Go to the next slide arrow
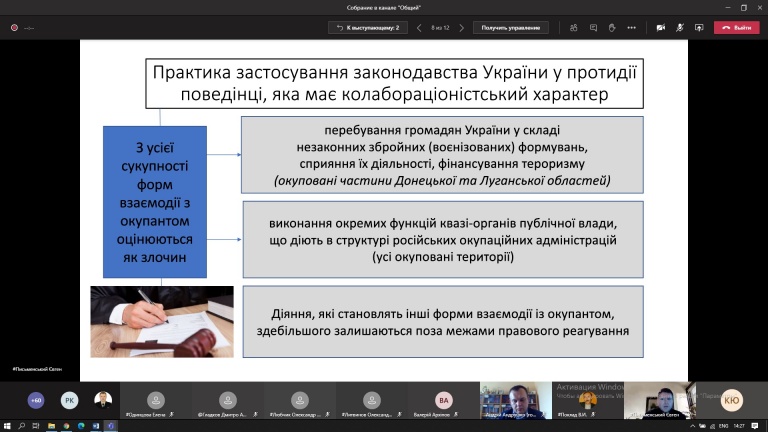The height and width of the screenshot is (432, 768). (x=459, y=28)
